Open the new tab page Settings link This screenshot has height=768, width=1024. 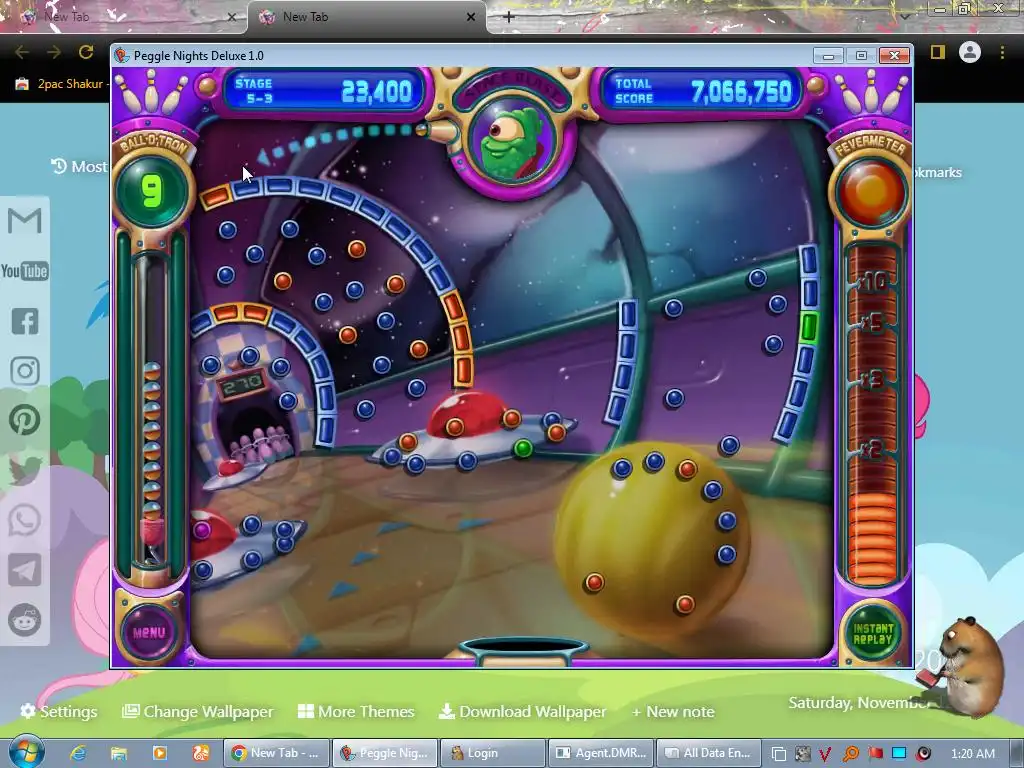(58, 711)
